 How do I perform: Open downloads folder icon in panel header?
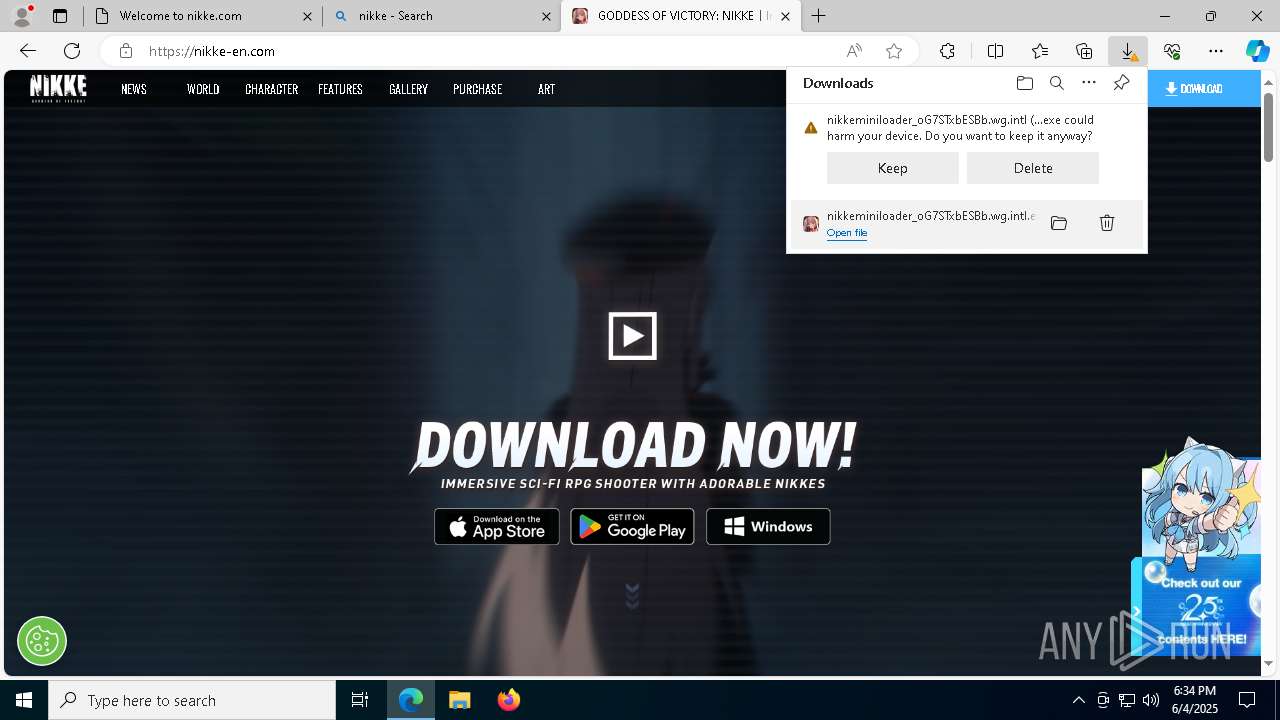point(1024,83)
